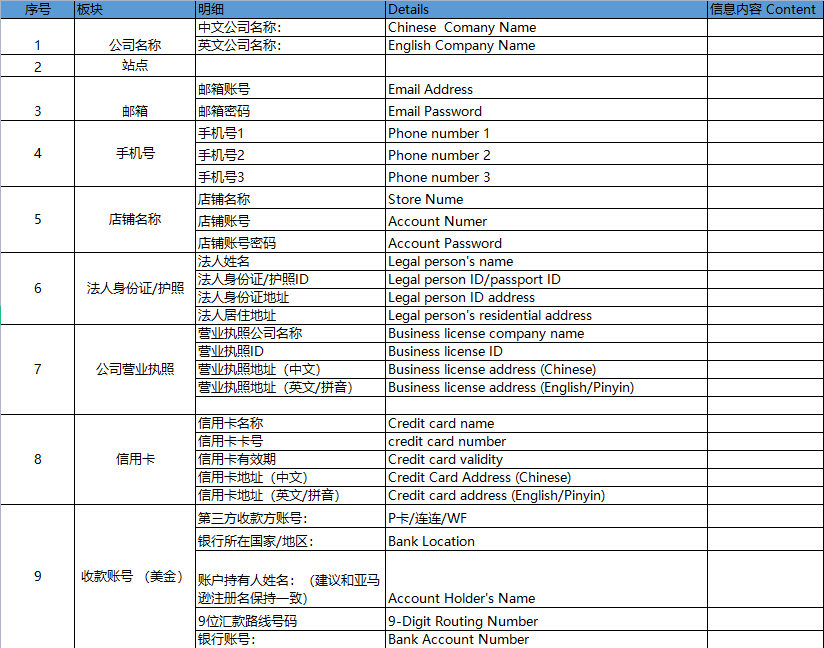
Task: Select the '信用卡' block cell
Action: click(135, 459)
